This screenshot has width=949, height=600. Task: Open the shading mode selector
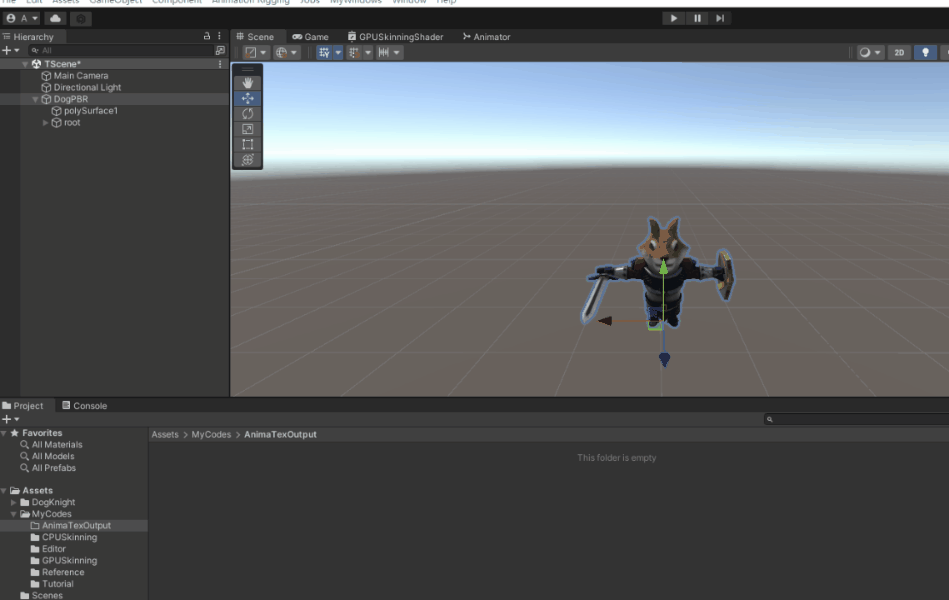pos(867,52)
